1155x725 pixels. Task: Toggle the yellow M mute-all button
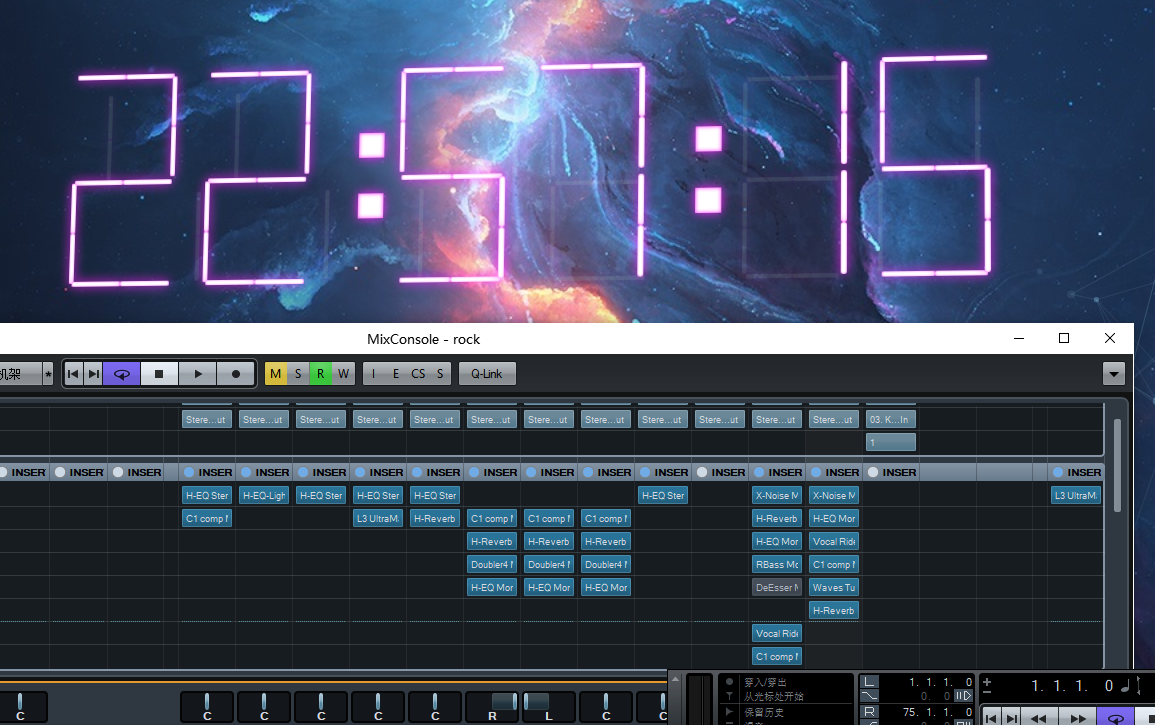(x=276, y=374)
